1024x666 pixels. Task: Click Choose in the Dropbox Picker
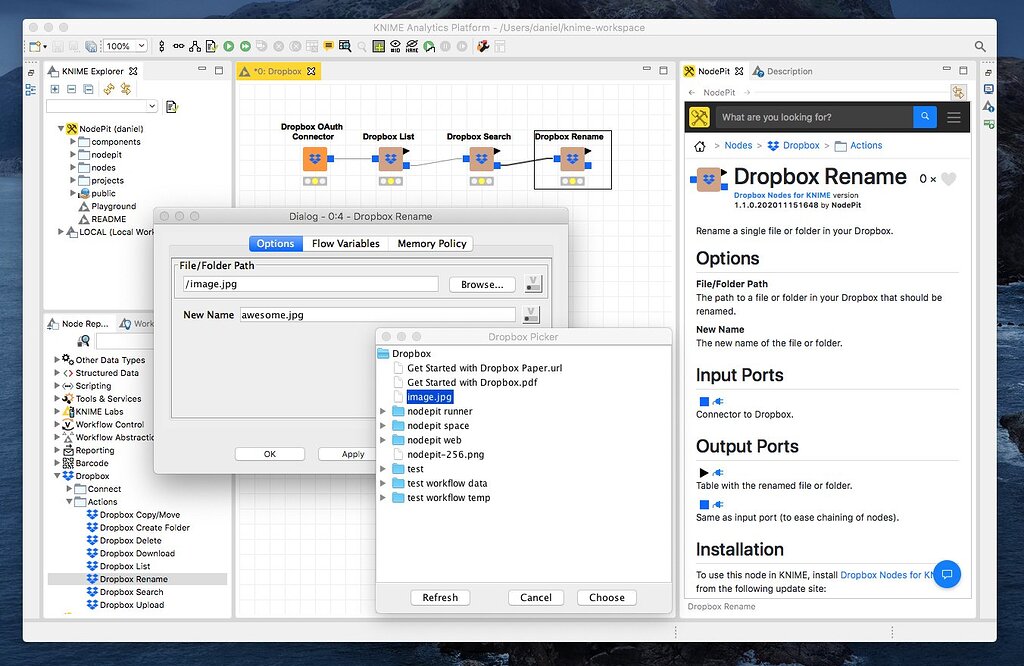click(607, 597)
